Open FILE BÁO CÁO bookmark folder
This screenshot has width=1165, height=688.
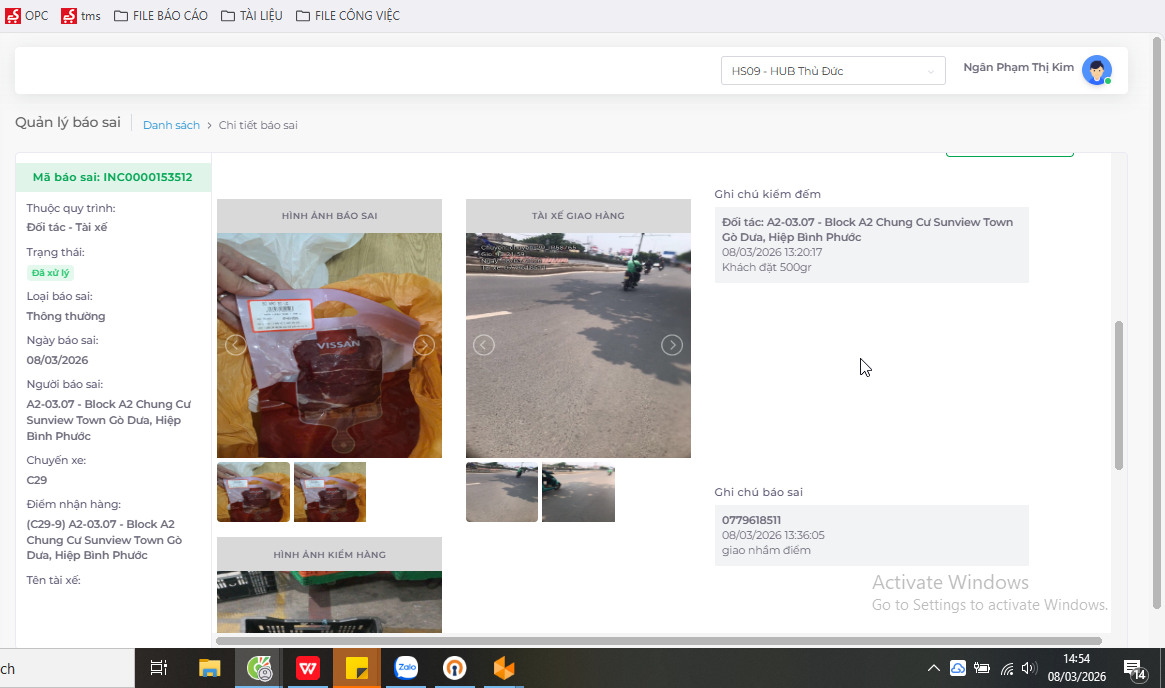coord(160,16)
